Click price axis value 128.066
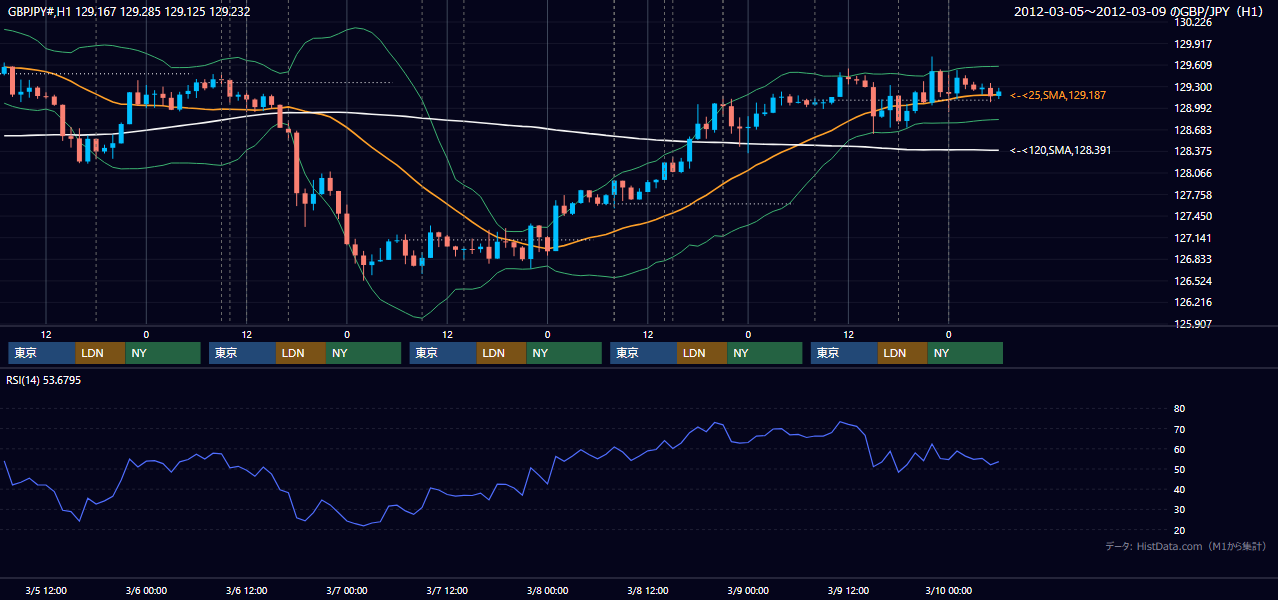1278x600 pixels. [1192, 173]
